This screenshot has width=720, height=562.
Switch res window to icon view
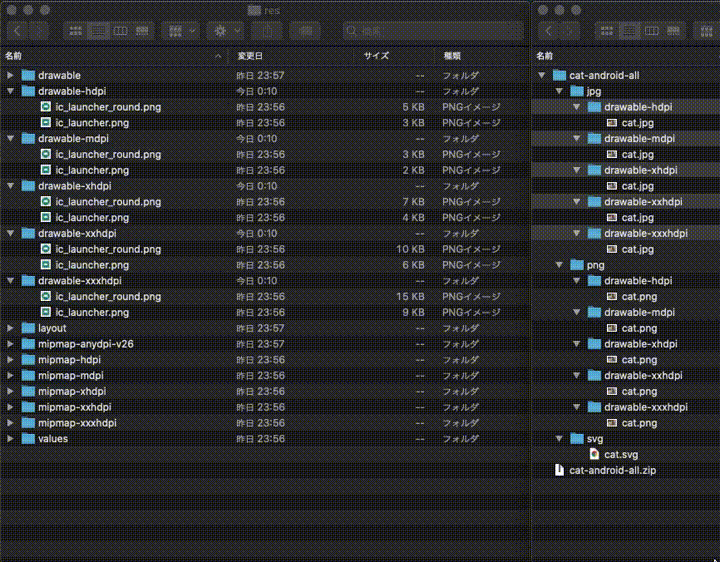click(75, 31)
